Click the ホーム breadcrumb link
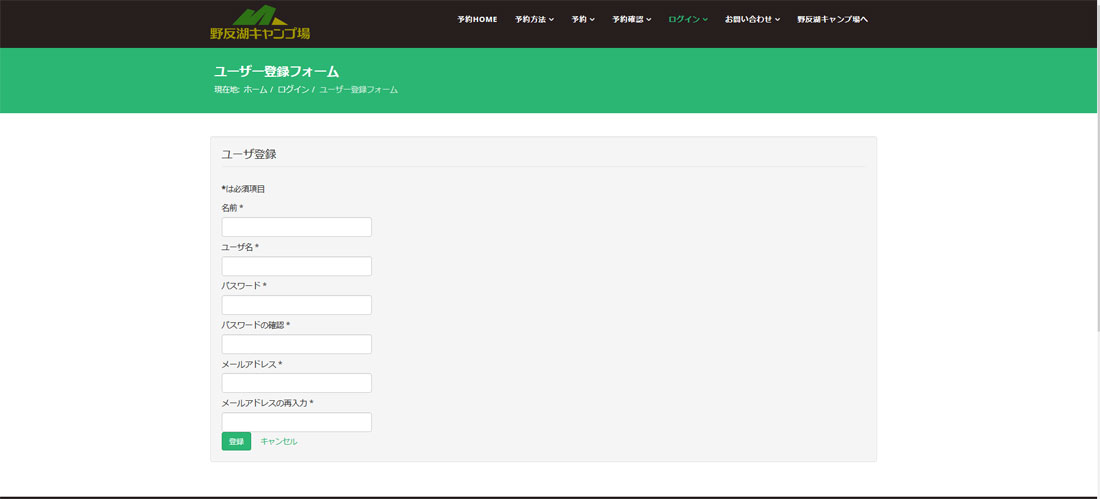This screenshot has width=1100, height=499. pos(255,90)
